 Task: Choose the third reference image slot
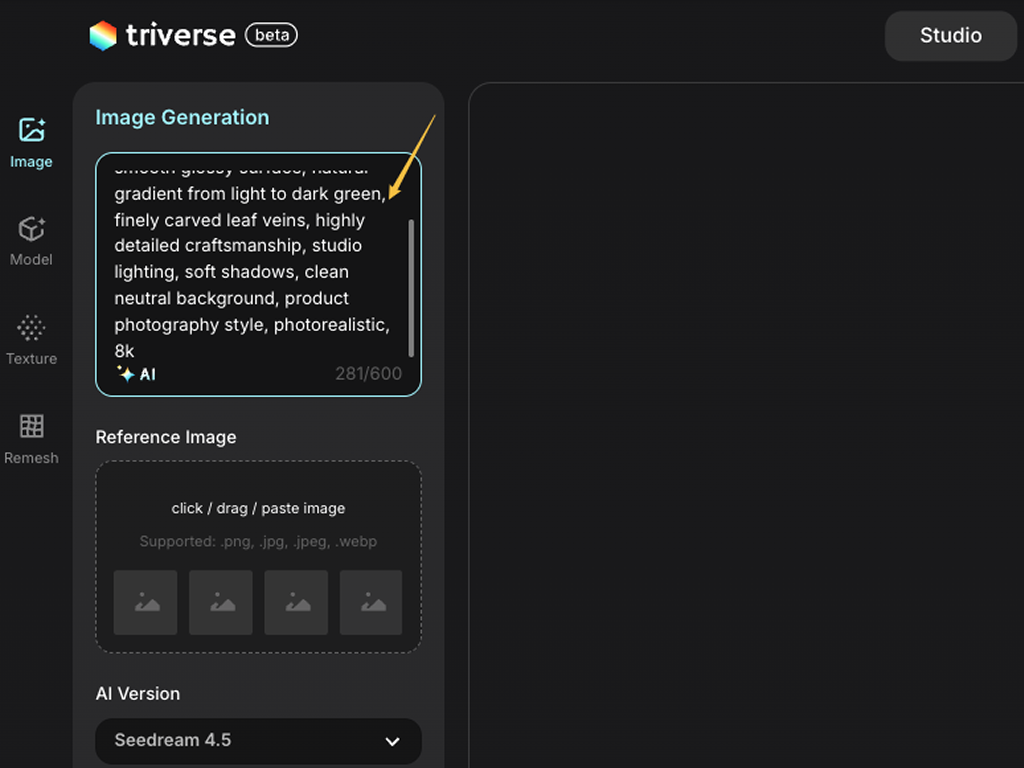(x=296, y=603)
